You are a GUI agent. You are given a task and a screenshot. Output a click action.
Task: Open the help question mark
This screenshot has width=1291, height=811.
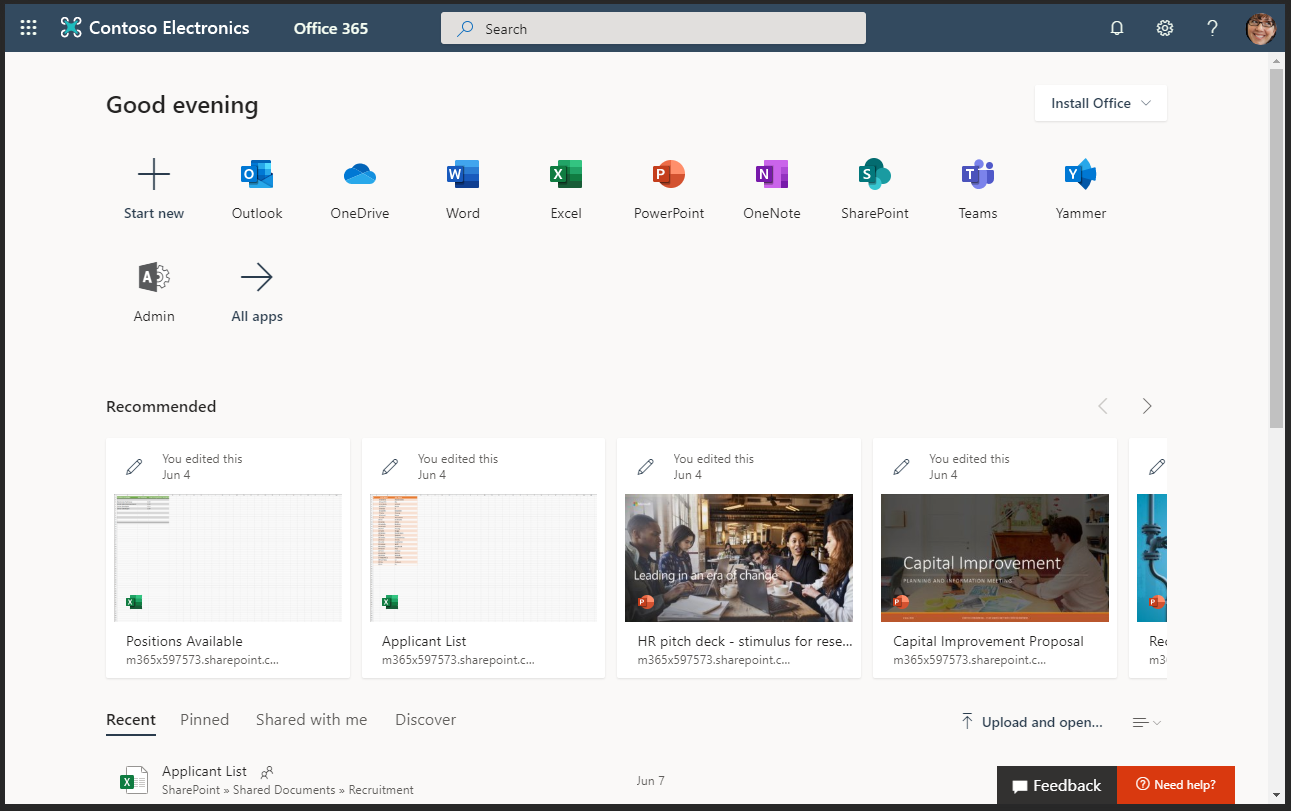point(1213,28)
